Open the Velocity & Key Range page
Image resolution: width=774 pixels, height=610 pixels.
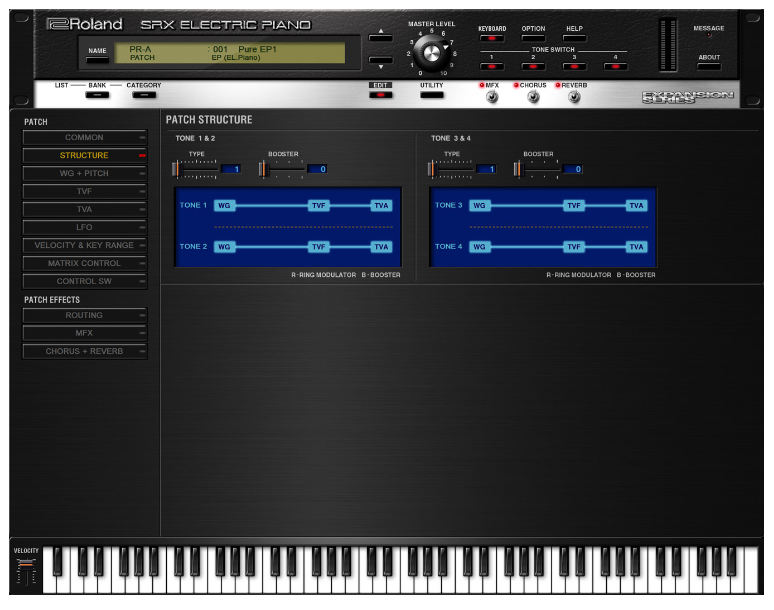coord(84,245)
